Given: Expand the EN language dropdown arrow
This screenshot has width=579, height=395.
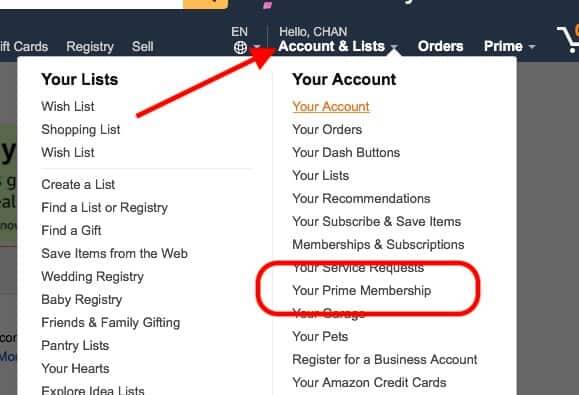Looking at the screenshot, I should pos(257,47).
